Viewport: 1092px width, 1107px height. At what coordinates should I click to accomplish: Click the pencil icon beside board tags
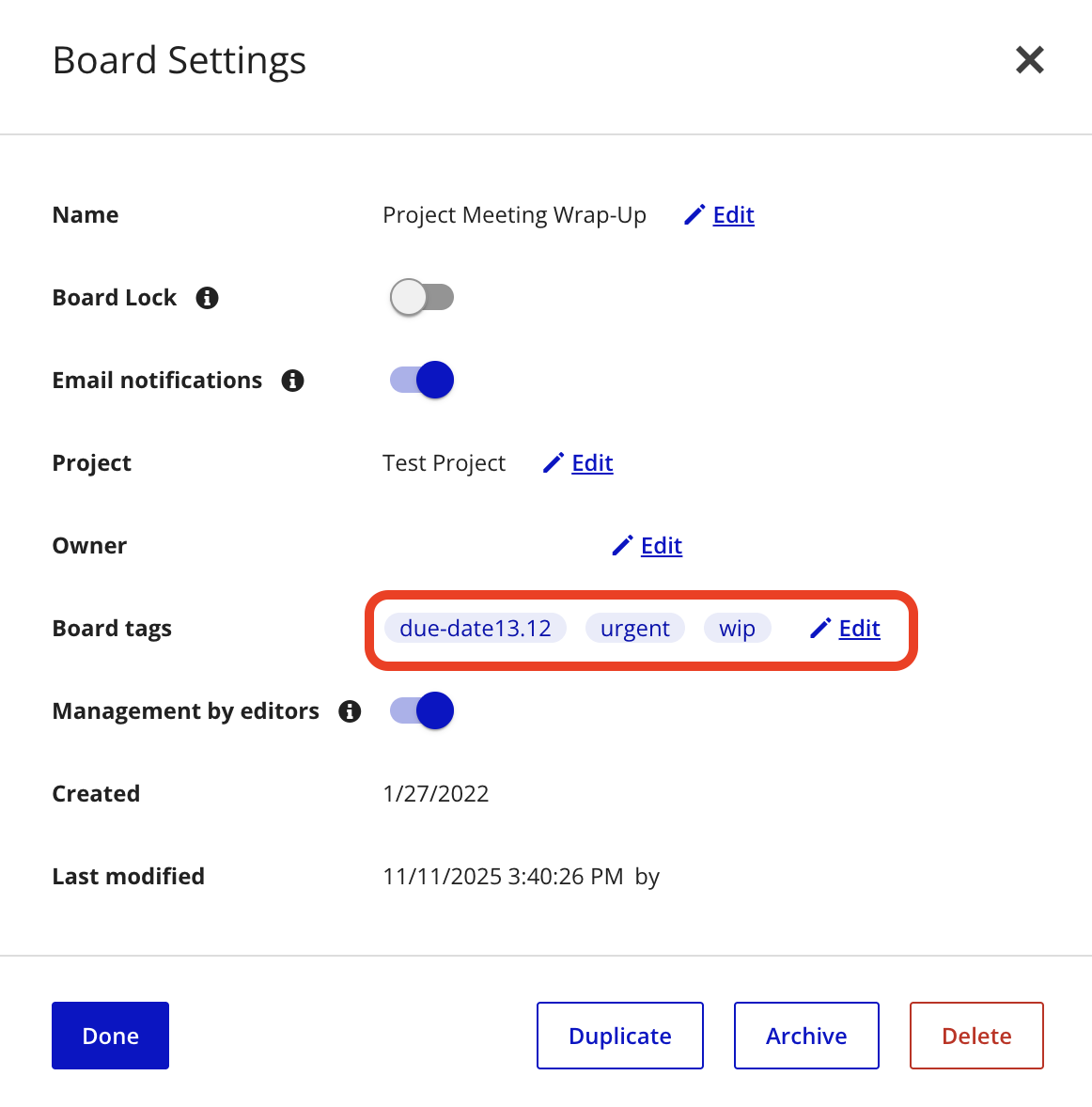coord(820,629)
